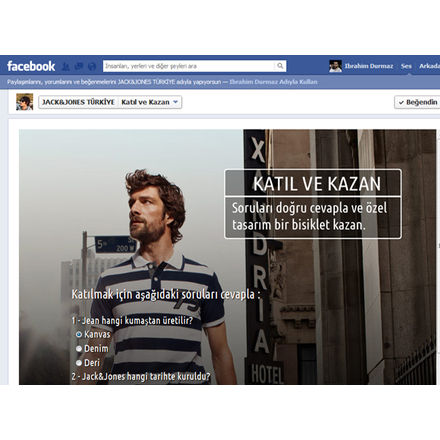Open JACK&JONES TÜRKİYE page thumbnail
440x440 pixels.
pyautogui.click(x=25, y=102)
